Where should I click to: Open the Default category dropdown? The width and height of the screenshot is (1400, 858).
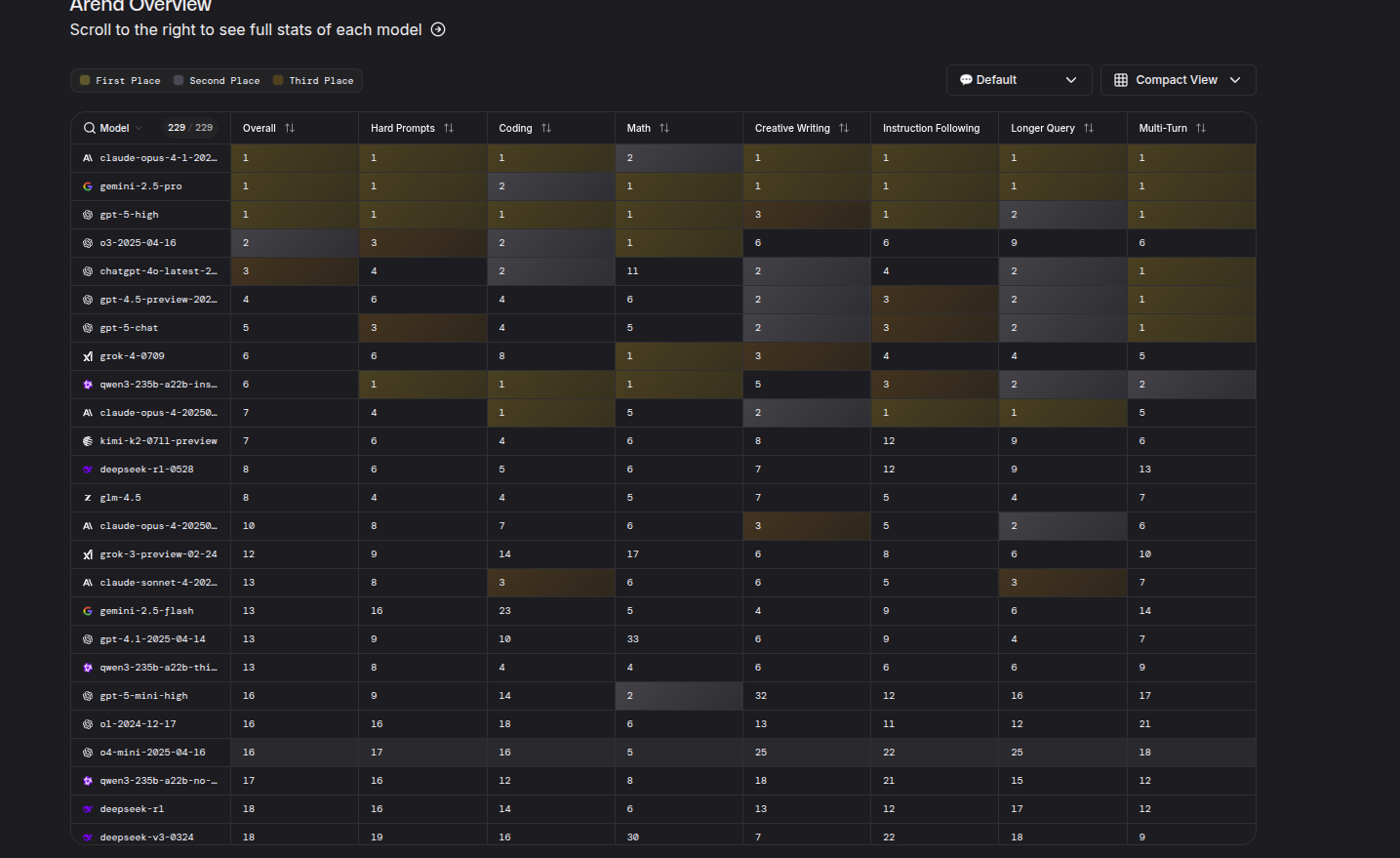[x=1019, y=80]
